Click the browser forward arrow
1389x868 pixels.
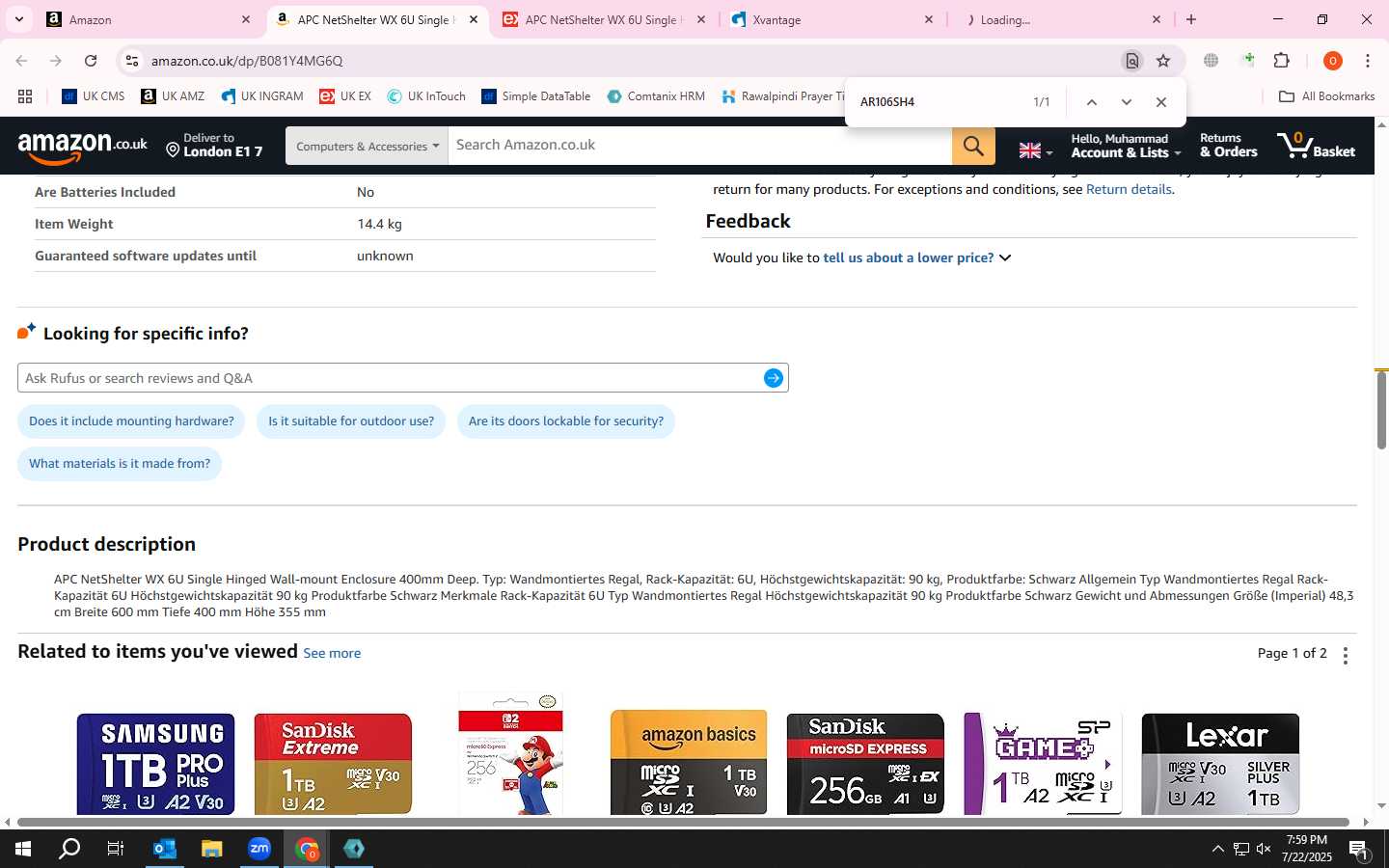(x=56, y=61)
